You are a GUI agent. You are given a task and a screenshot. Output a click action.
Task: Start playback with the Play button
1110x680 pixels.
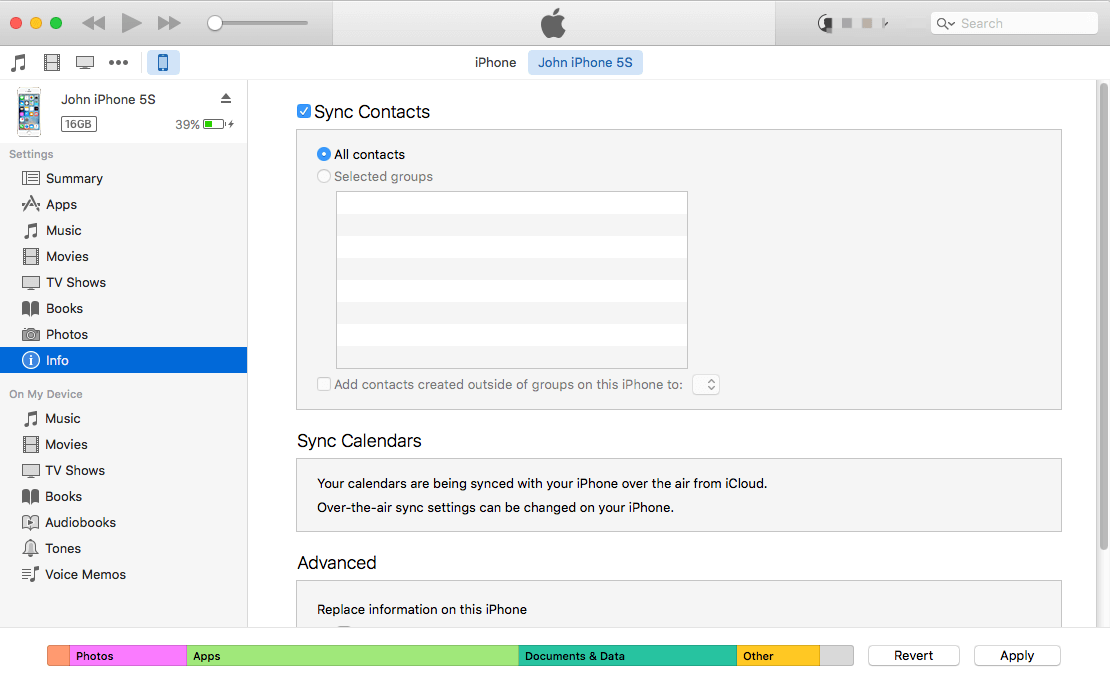[131, 23]
